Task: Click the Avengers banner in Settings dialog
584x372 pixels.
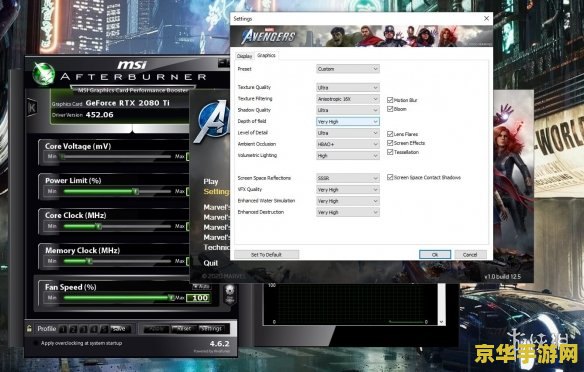Action: [x=361, y=36]
